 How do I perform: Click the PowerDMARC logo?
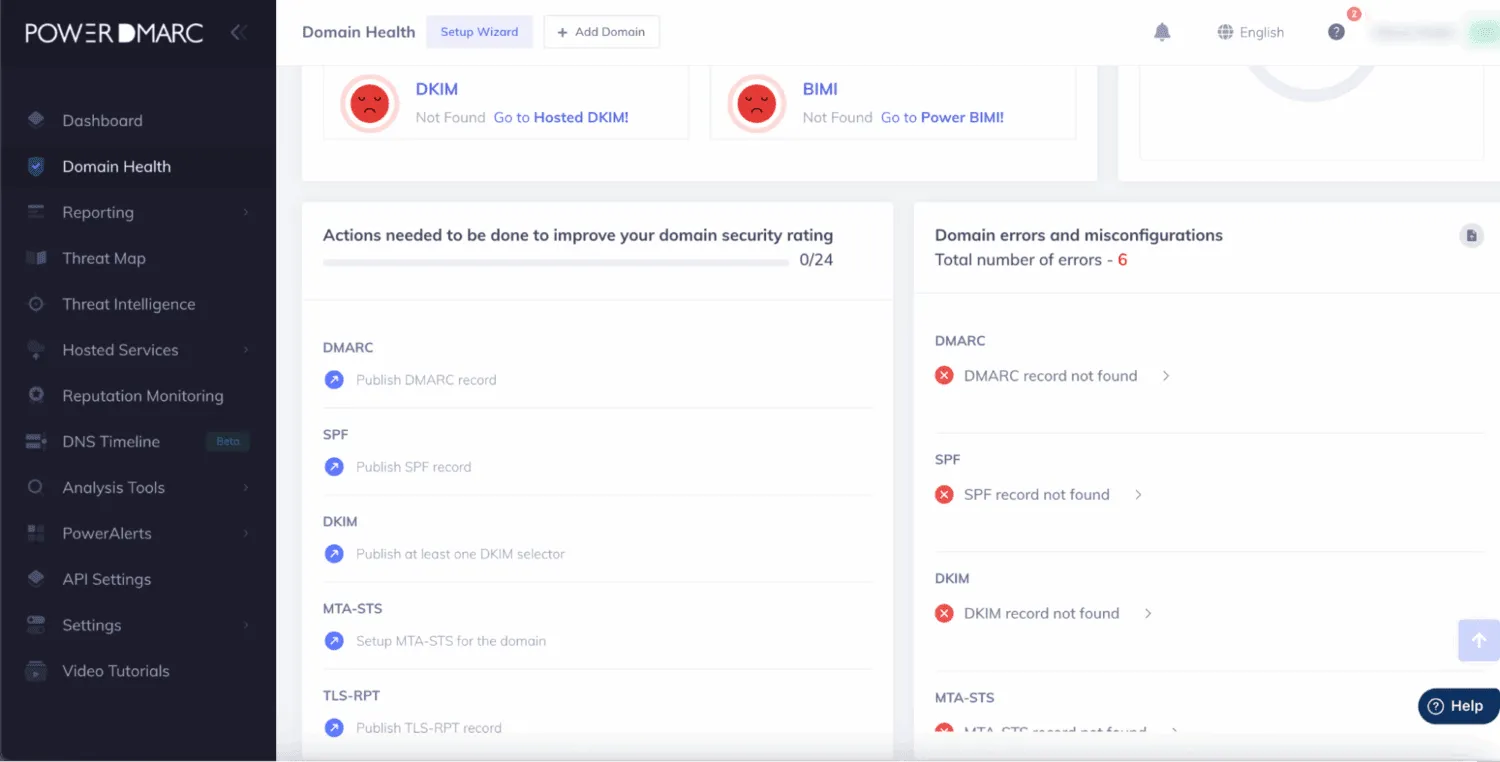coord(114,32)
